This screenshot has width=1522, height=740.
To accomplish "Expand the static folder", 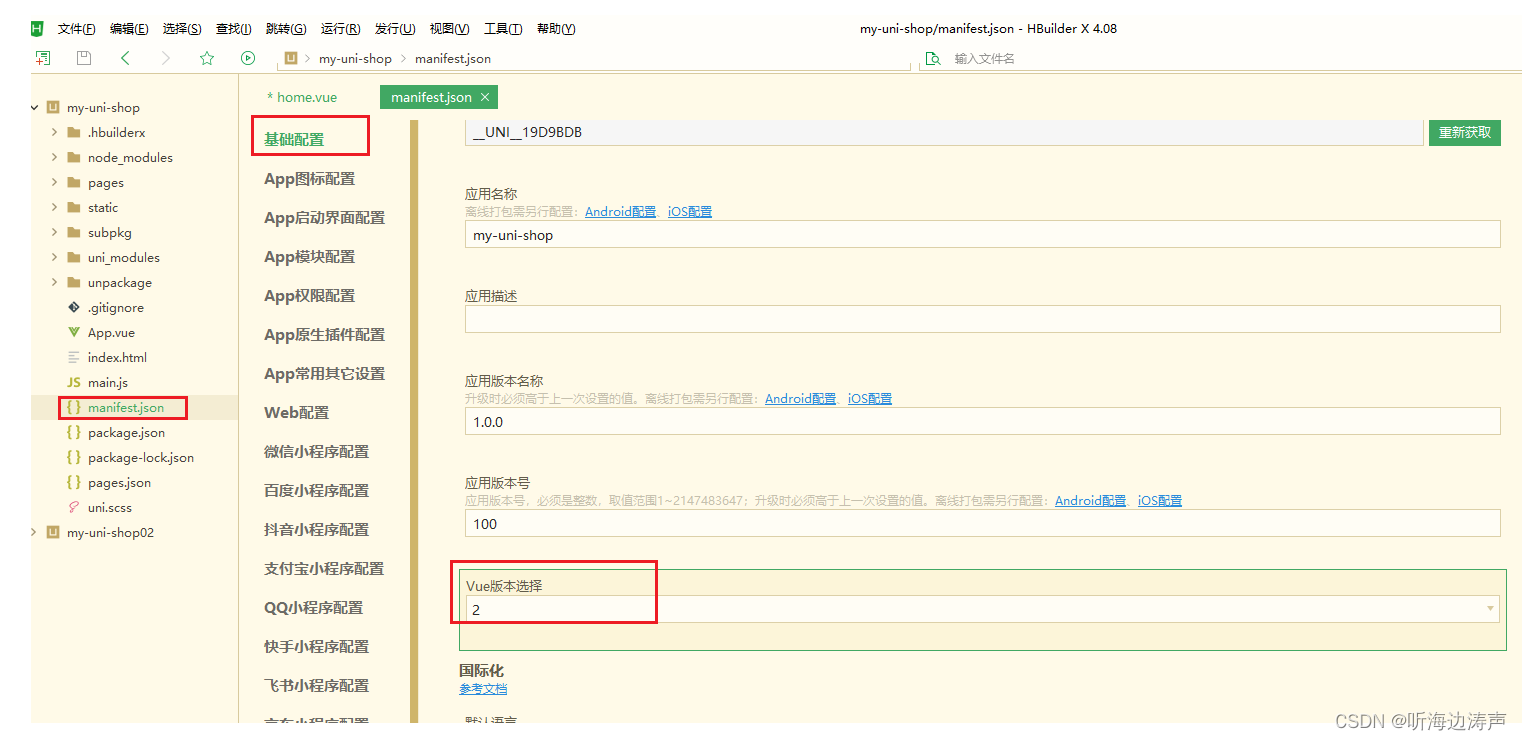I will pos(54,207).
